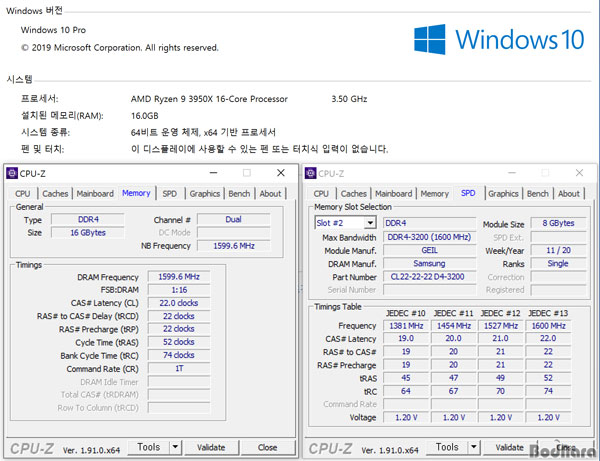Click Tools button in right CPU-Z window
This screenshot has height=461, width=600.
[x=447, y=447]
